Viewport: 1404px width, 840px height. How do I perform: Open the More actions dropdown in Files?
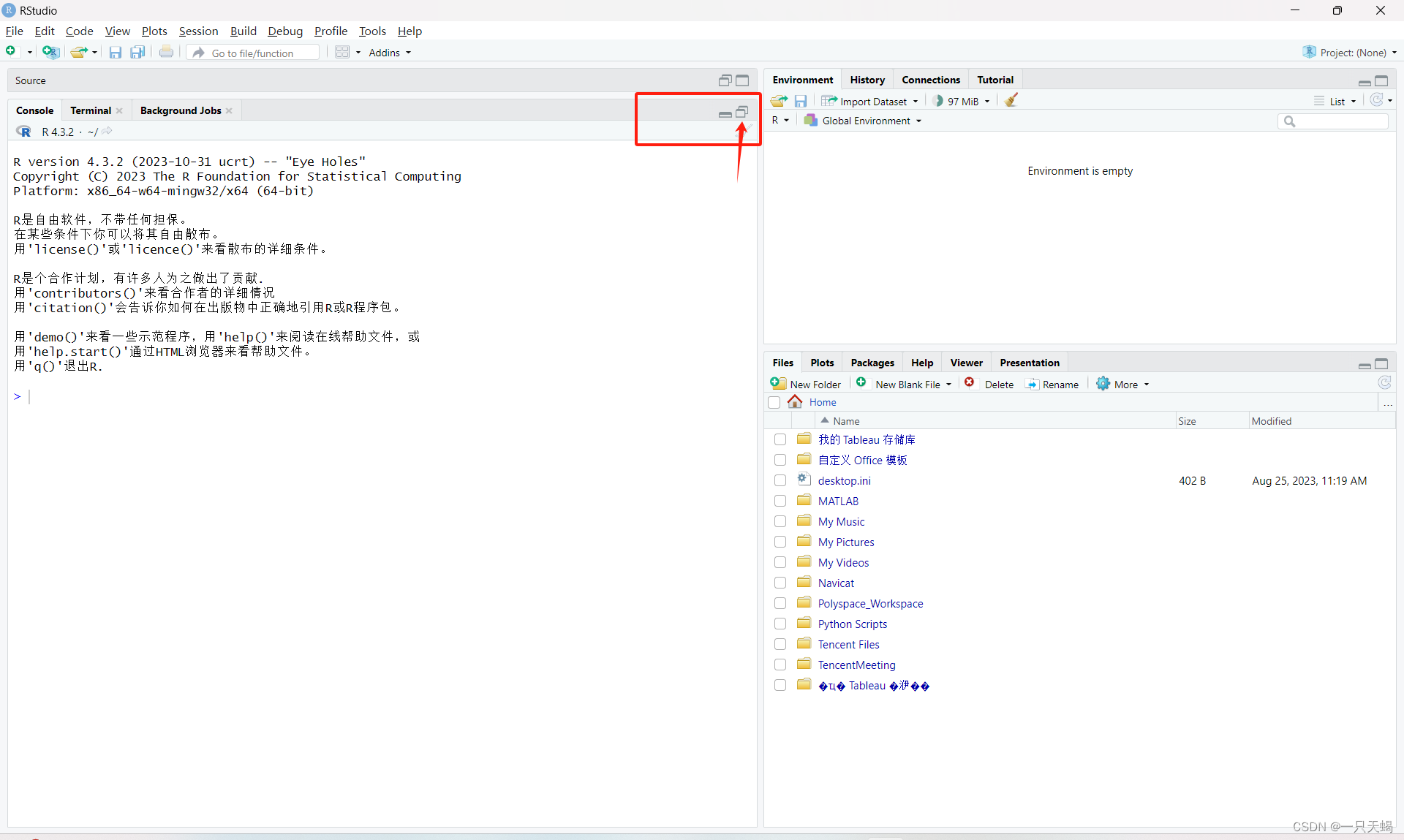(1122, 384)
